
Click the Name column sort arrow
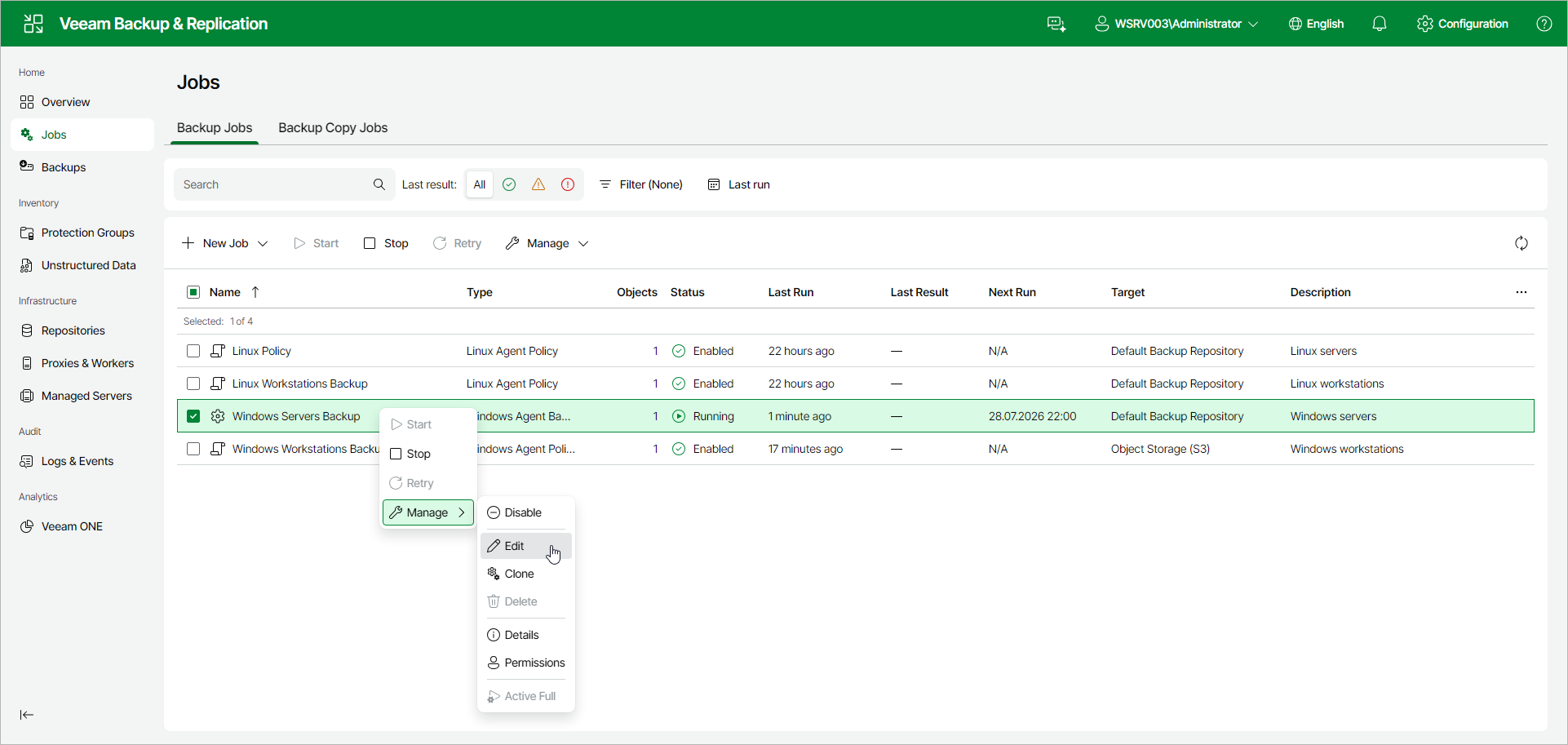(255, 292)
